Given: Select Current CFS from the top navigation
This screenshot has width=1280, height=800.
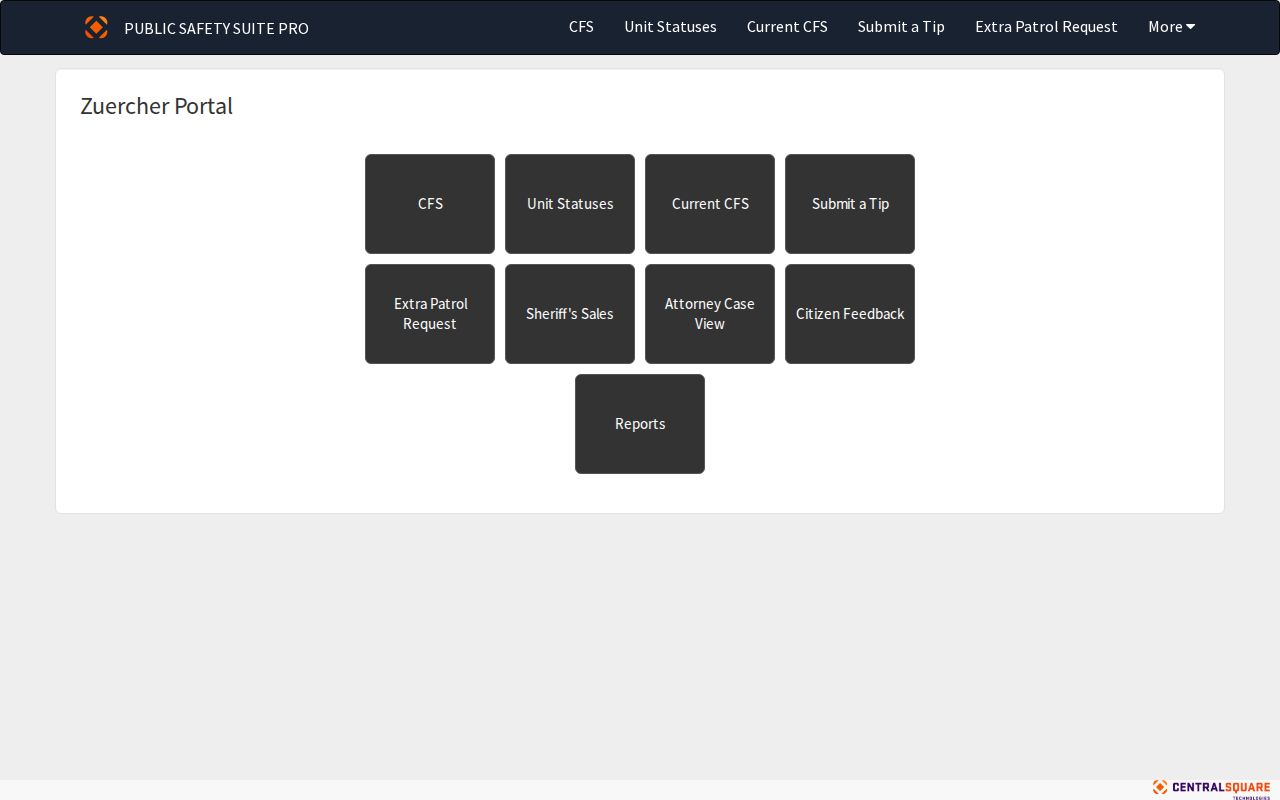Looking at the screenshot, I should [x=787, y=27].
